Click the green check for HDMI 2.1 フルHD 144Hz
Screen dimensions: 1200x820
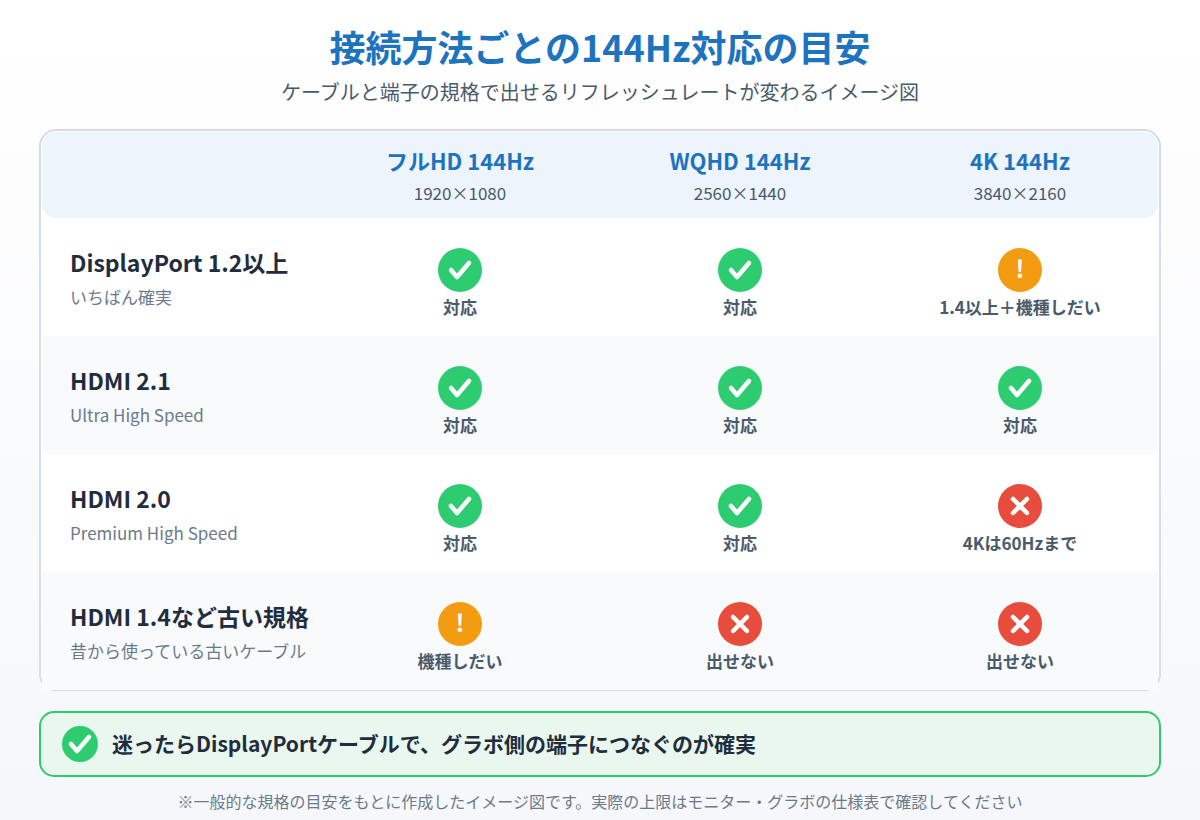pos(460,388)
